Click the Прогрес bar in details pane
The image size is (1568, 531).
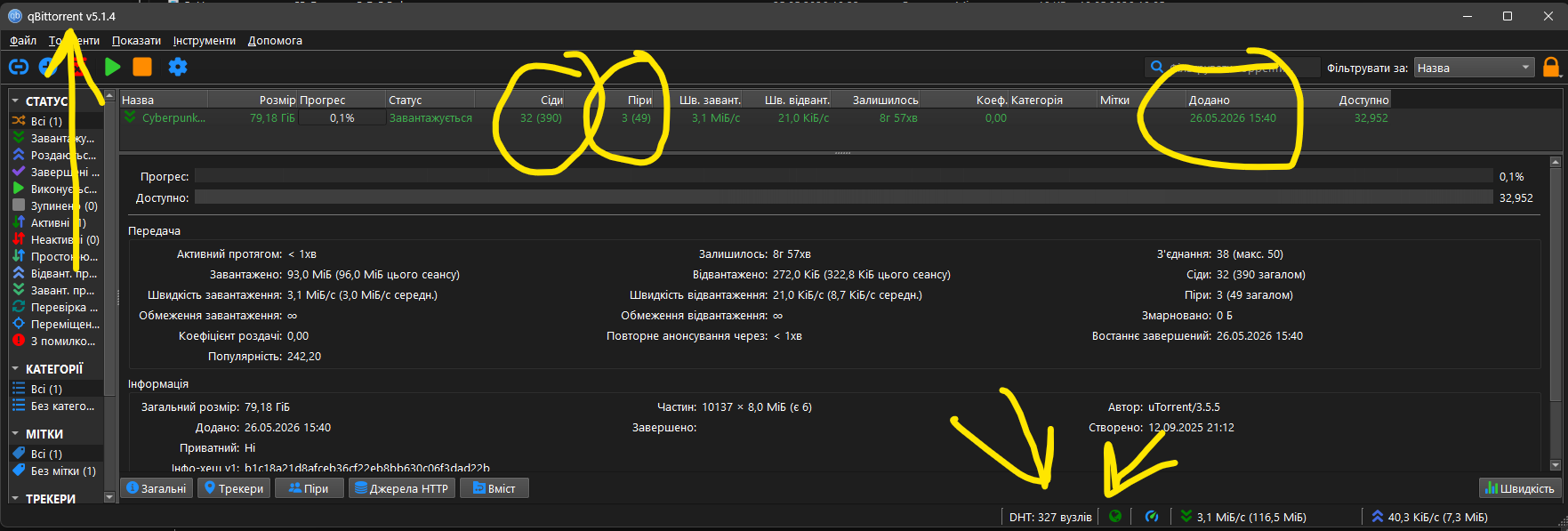(843, 176)
